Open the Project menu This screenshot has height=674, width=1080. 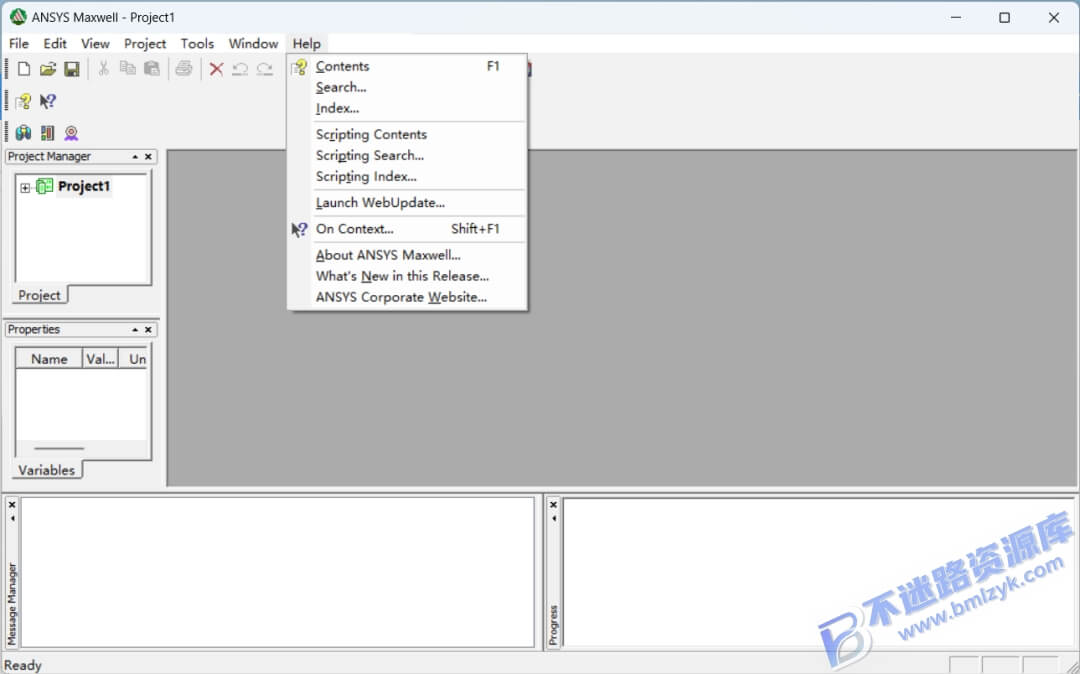(145, 43)
